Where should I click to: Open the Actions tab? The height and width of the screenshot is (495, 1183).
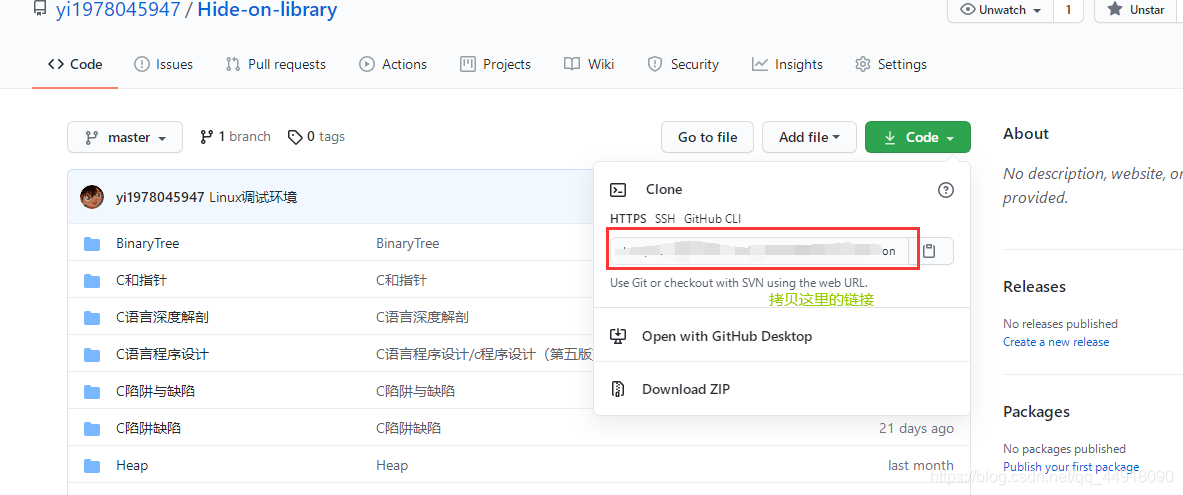coord(393,65)
